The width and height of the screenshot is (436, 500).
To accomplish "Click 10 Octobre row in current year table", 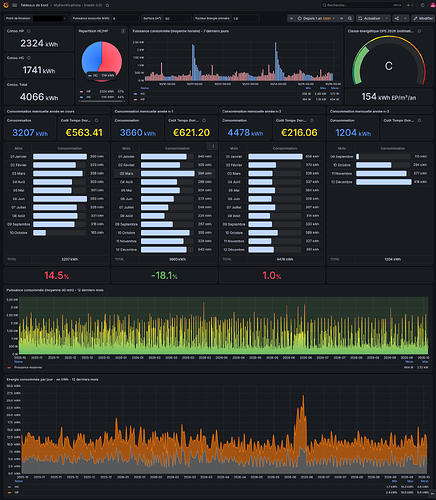I will [57, 233].
